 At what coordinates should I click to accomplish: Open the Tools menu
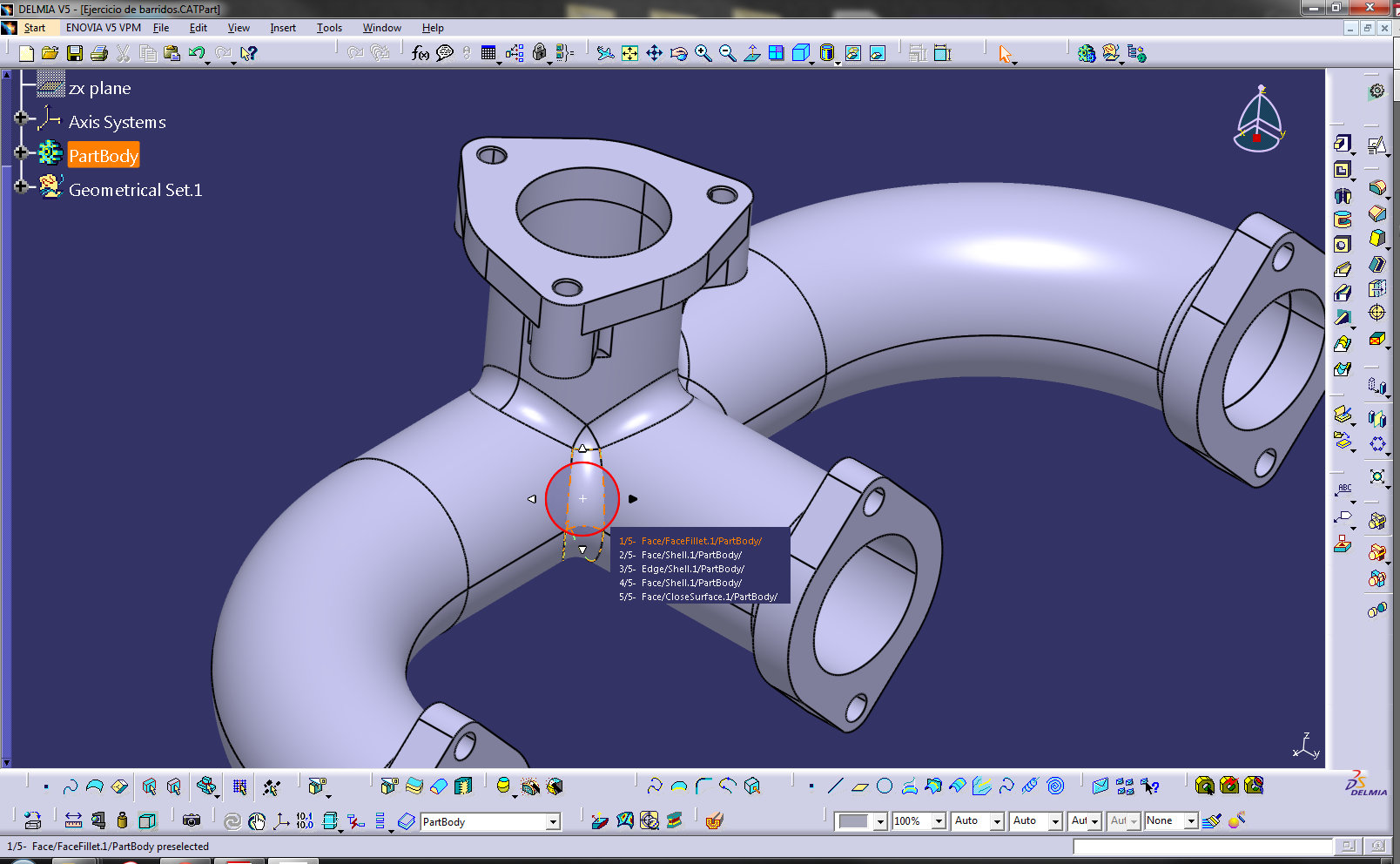click(x=329, y=28)
